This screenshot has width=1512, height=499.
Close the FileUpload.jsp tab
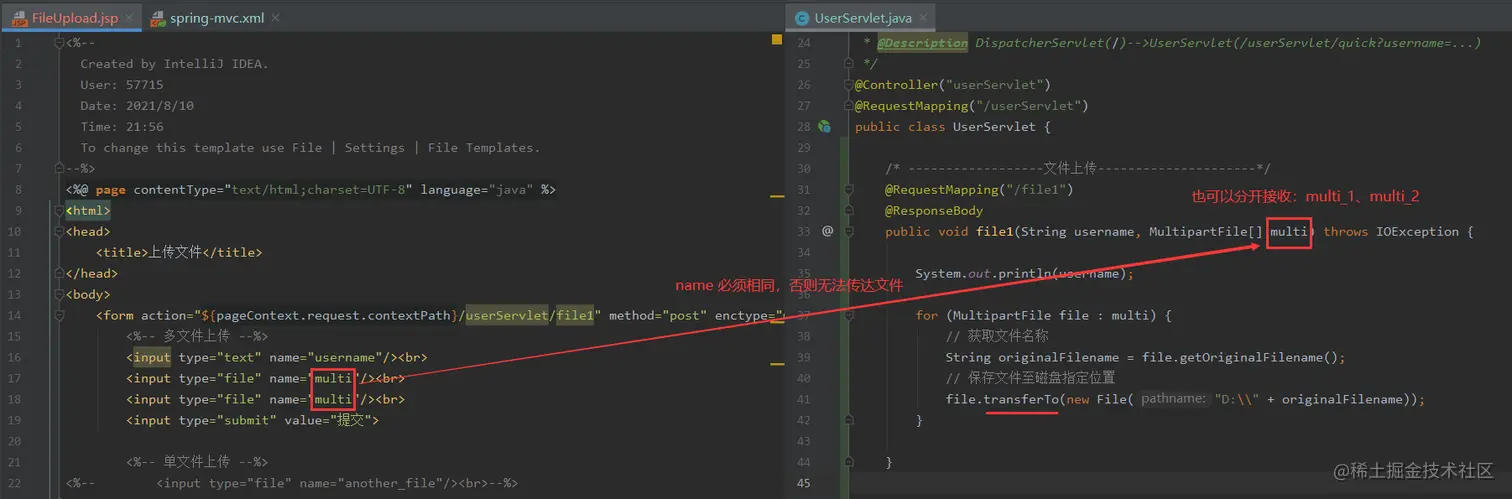point(131,18)
